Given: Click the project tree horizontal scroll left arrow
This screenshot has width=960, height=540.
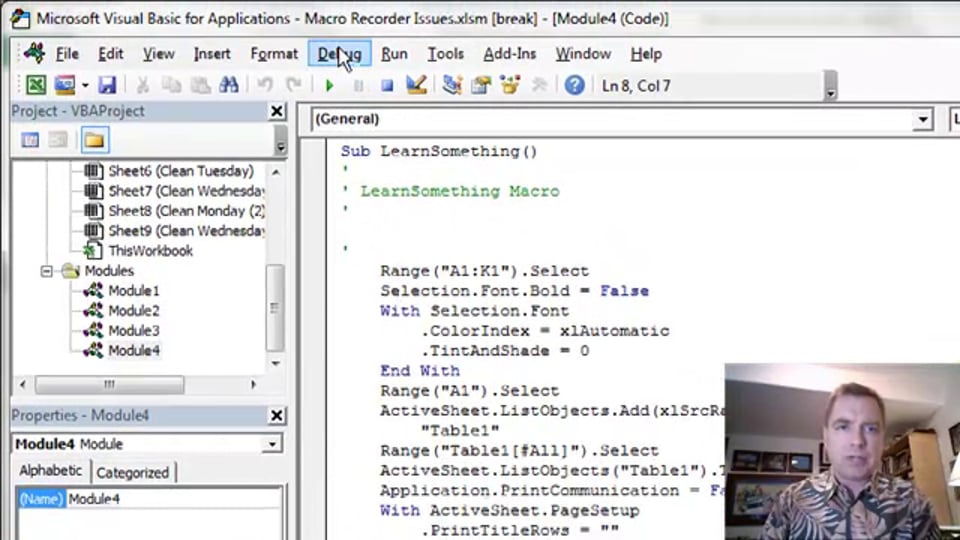Looking at the screenshot, I should 23,384.
